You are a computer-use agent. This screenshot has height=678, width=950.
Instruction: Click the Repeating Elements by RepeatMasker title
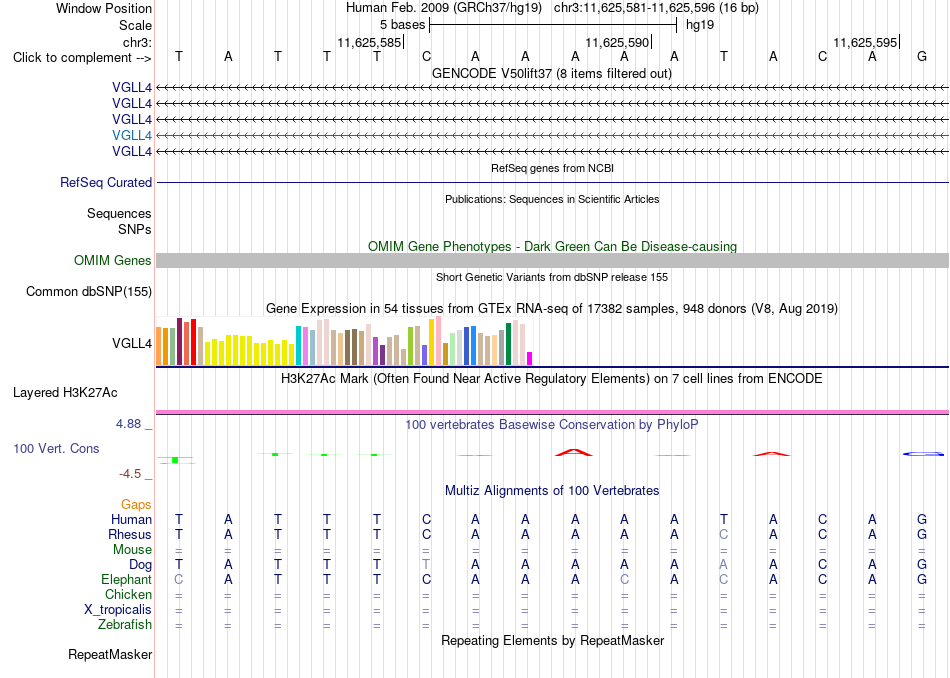[x=552, y=640]
